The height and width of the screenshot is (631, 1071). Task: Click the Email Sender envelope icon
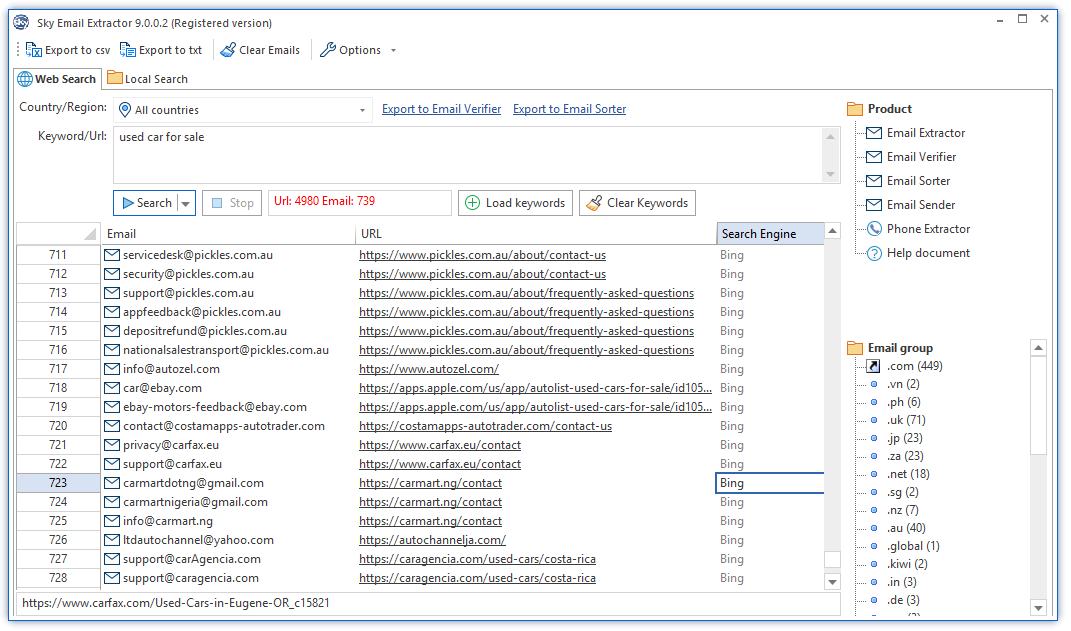(874, 205)
